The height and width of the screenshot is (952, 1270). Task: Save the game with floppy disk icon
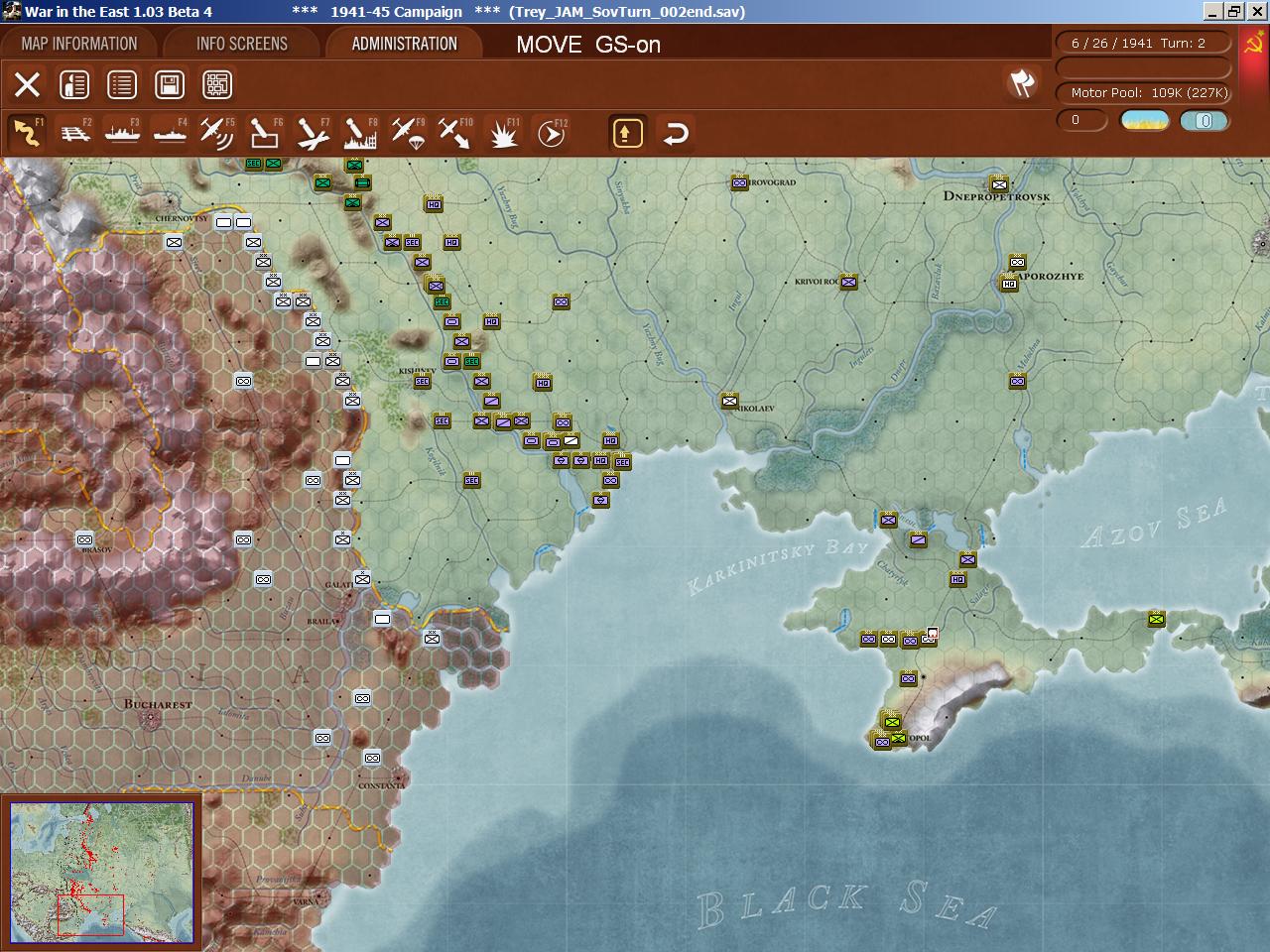click(170, 84)
